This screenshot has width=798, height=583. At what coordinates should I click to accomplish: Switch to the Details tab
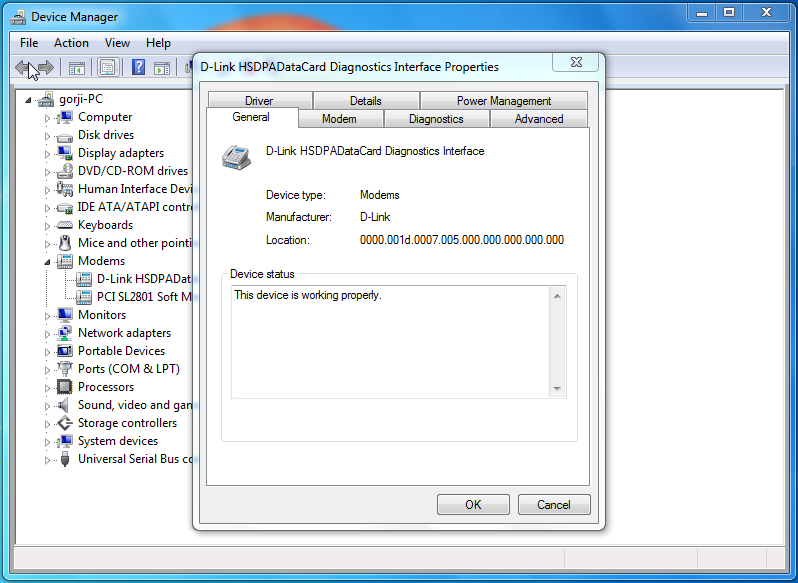365,100
